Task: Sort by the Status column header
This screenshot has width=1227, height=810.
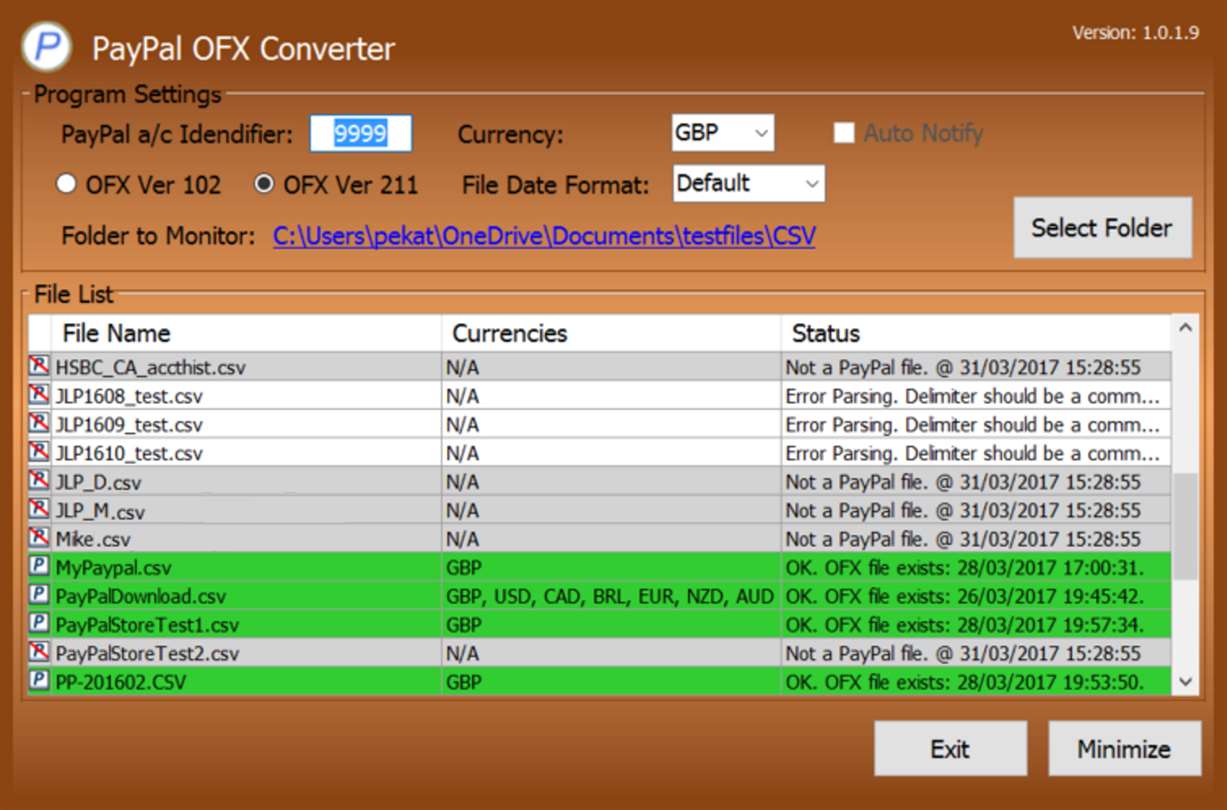Action: pos(975,333)
